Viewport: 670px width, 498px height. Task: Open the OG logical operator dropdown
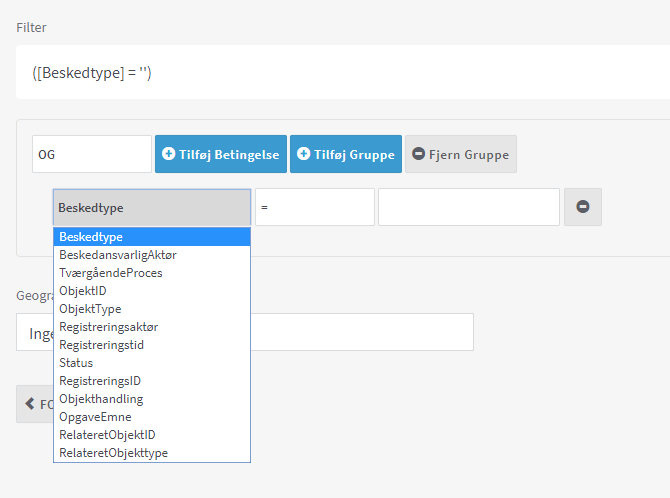(x=92, y=155)
